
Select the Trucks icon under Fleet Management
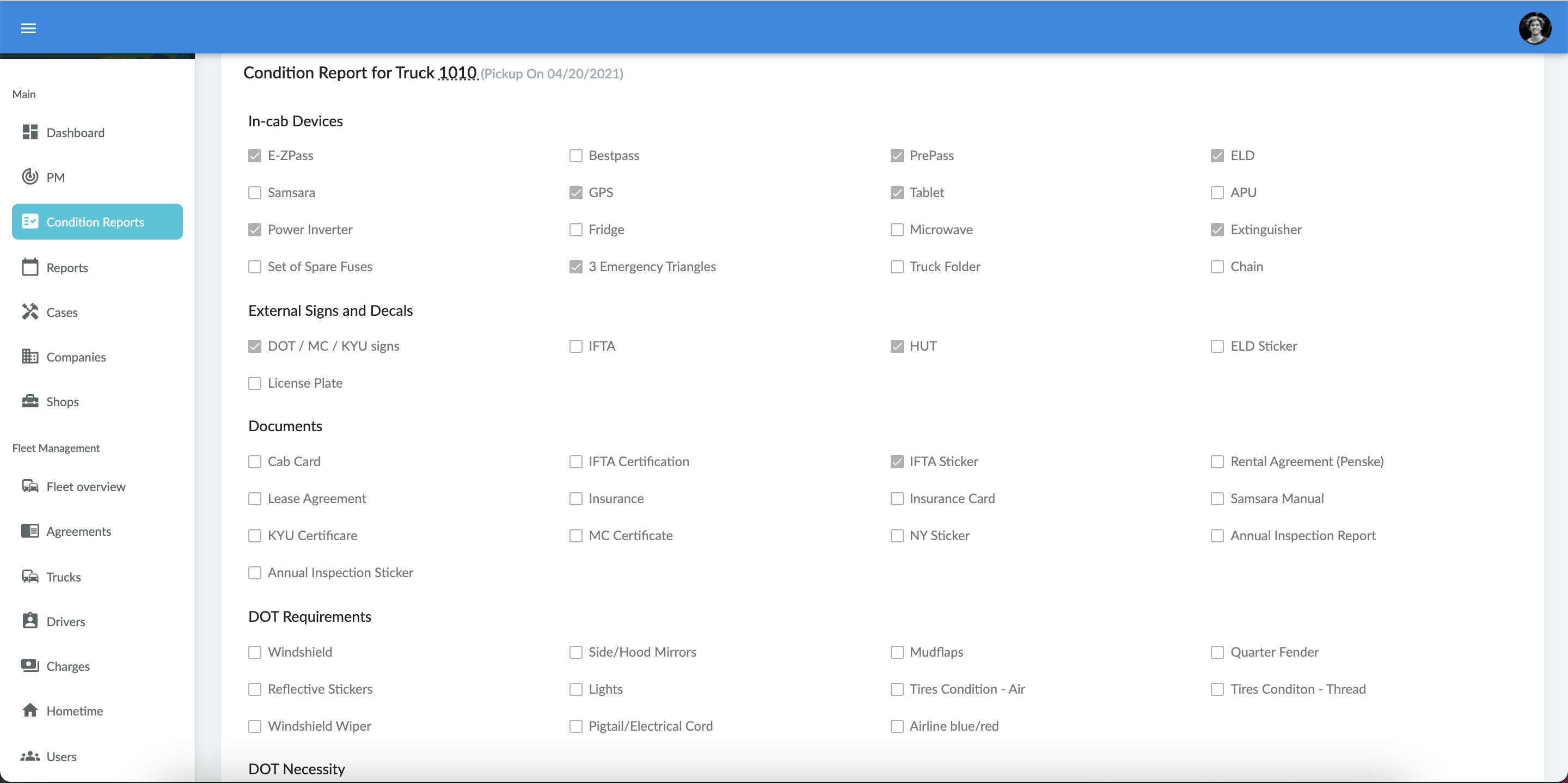click(x=30, y=576)
